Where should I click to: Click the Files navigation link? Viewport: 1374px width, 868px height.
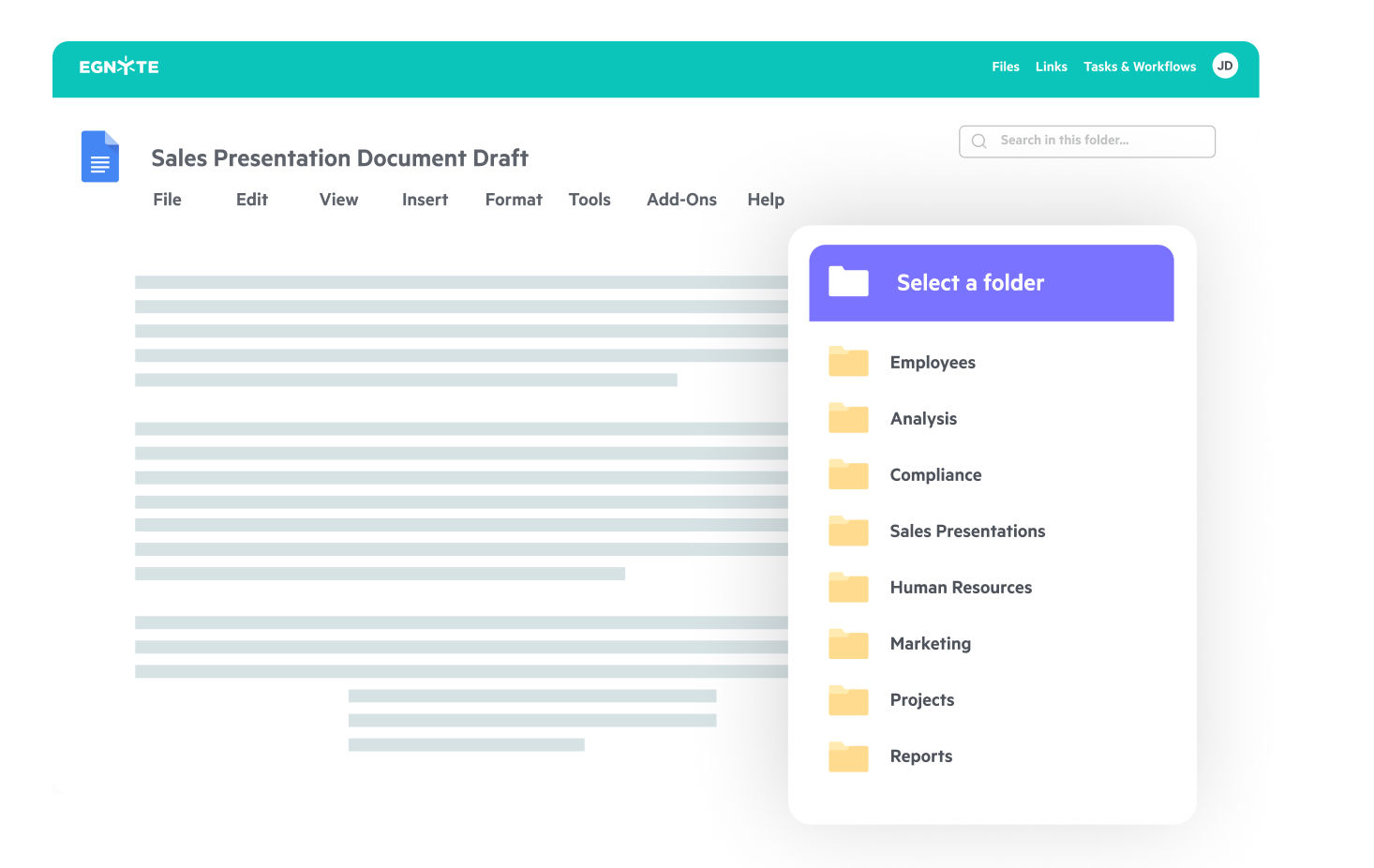(x=1005, y=67)
